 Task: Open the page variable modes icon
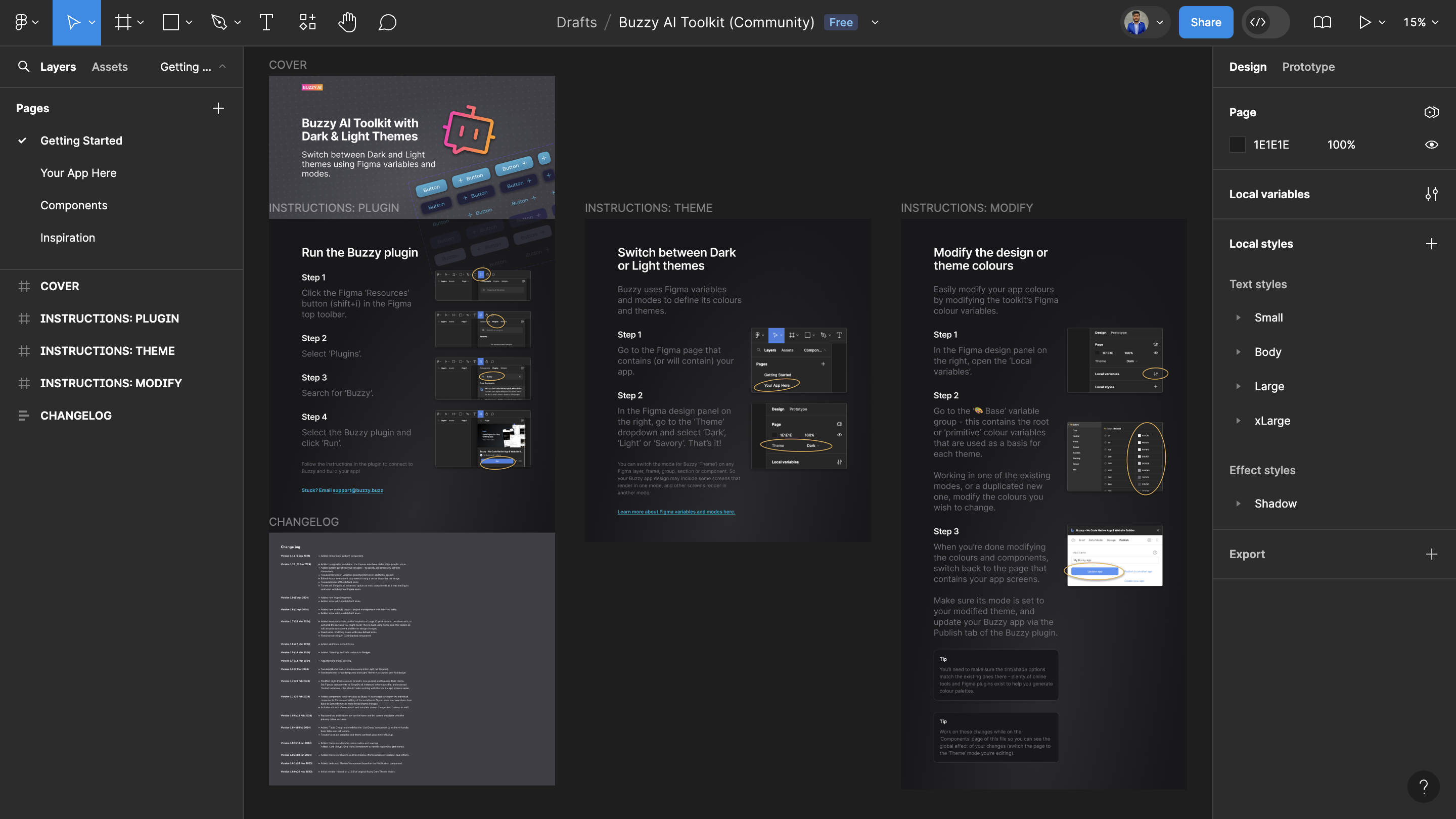[1431, 112]
